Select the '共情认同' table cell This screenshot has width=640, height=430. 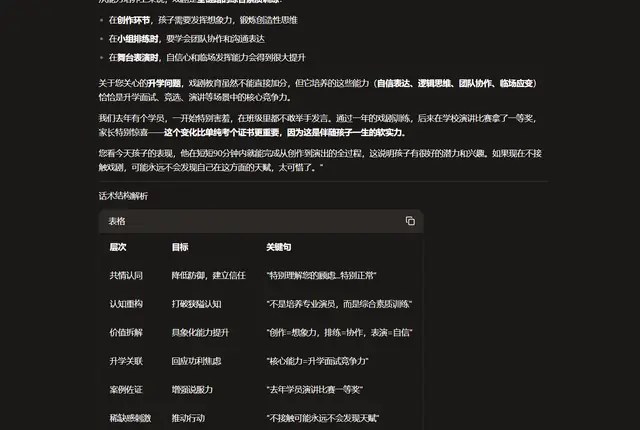pyautogui.click(x=126, y=276)
